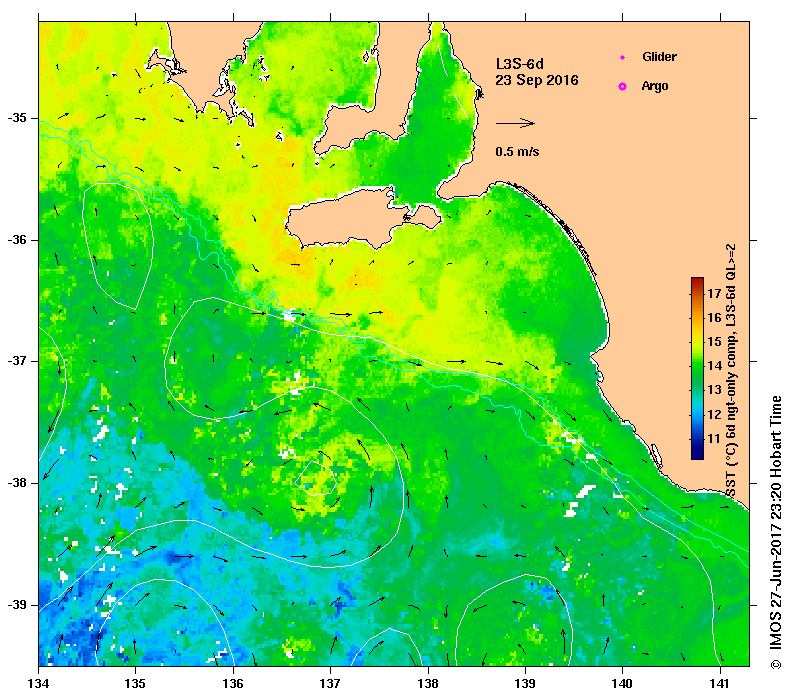
Task: Click the SST colorbar axis title
Action: (x=731, y=371)
